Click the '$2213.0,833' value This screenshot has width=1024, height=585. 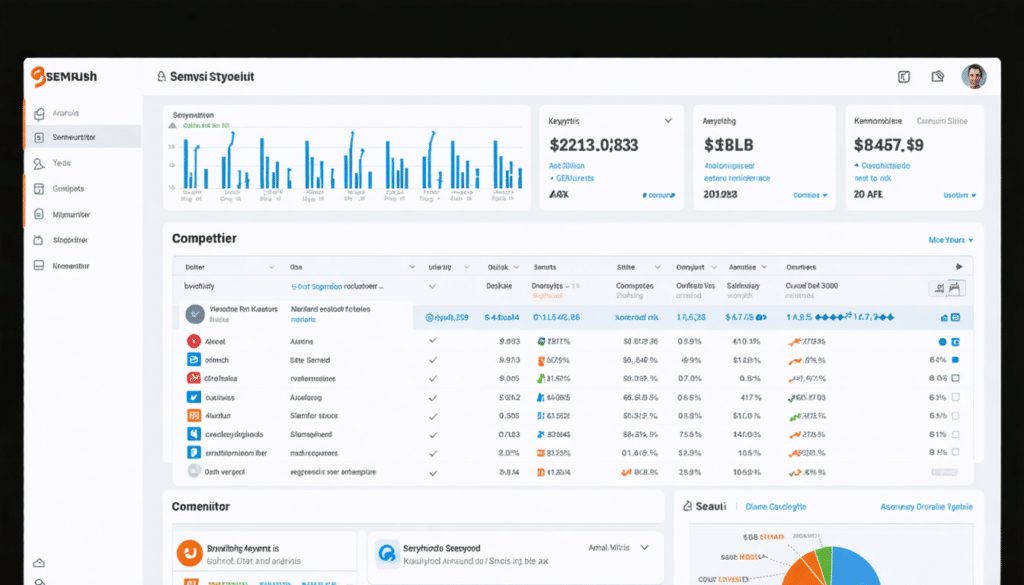(594, 144)
